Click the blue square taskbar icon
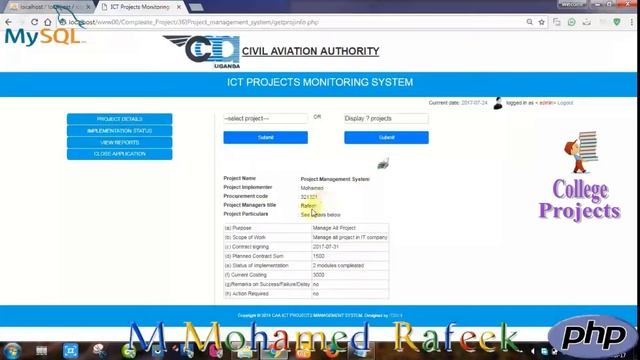This screenshot has height=360, width=640. pos(70,351)
